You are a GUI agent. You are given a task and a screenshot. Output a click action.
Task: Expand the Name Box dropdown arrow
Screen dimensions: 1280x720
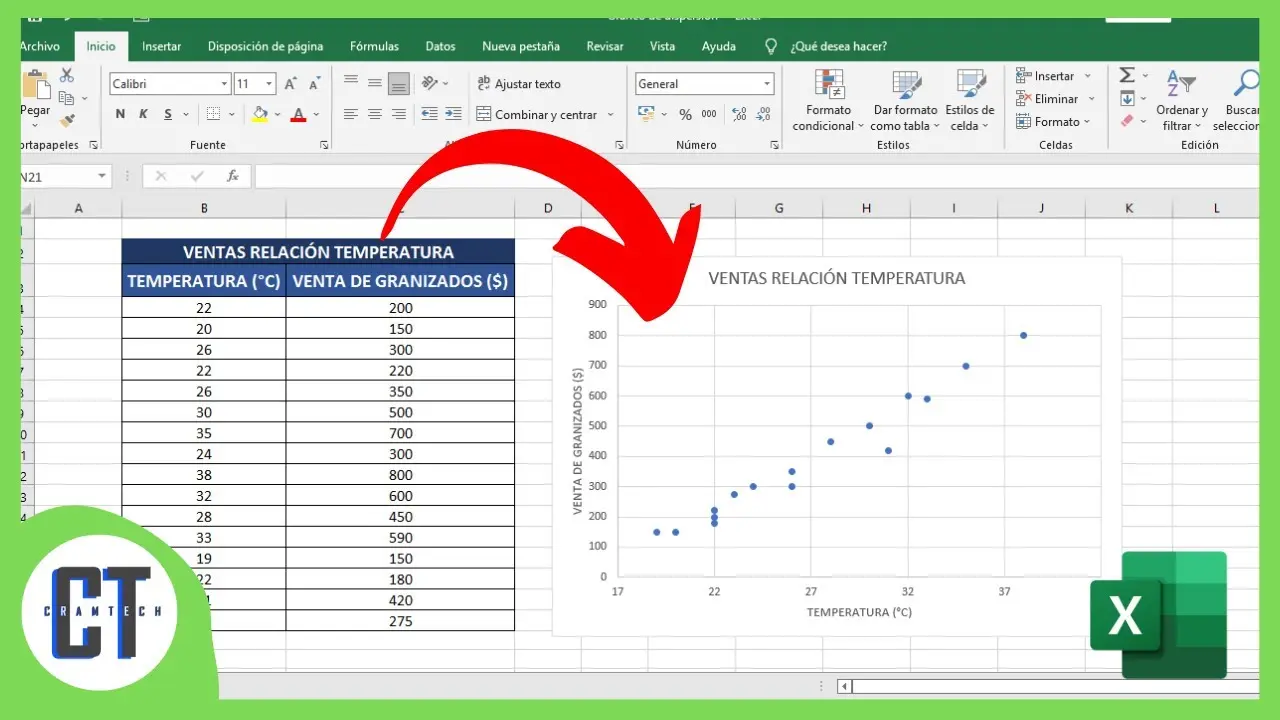(102, 176)
